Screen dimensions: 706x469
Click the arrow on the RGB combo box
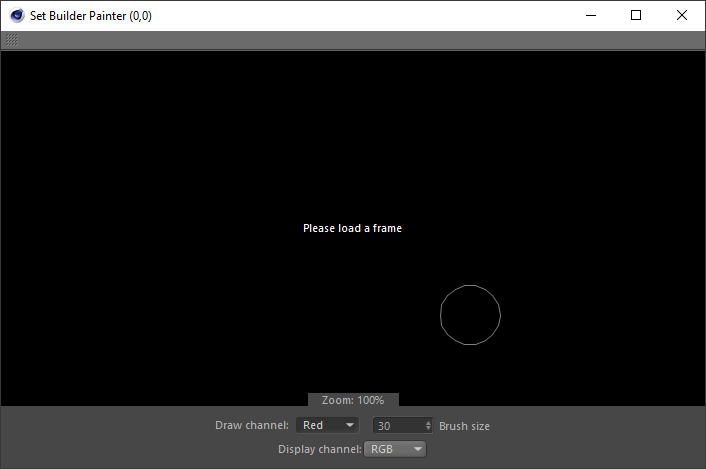(417, 449)
